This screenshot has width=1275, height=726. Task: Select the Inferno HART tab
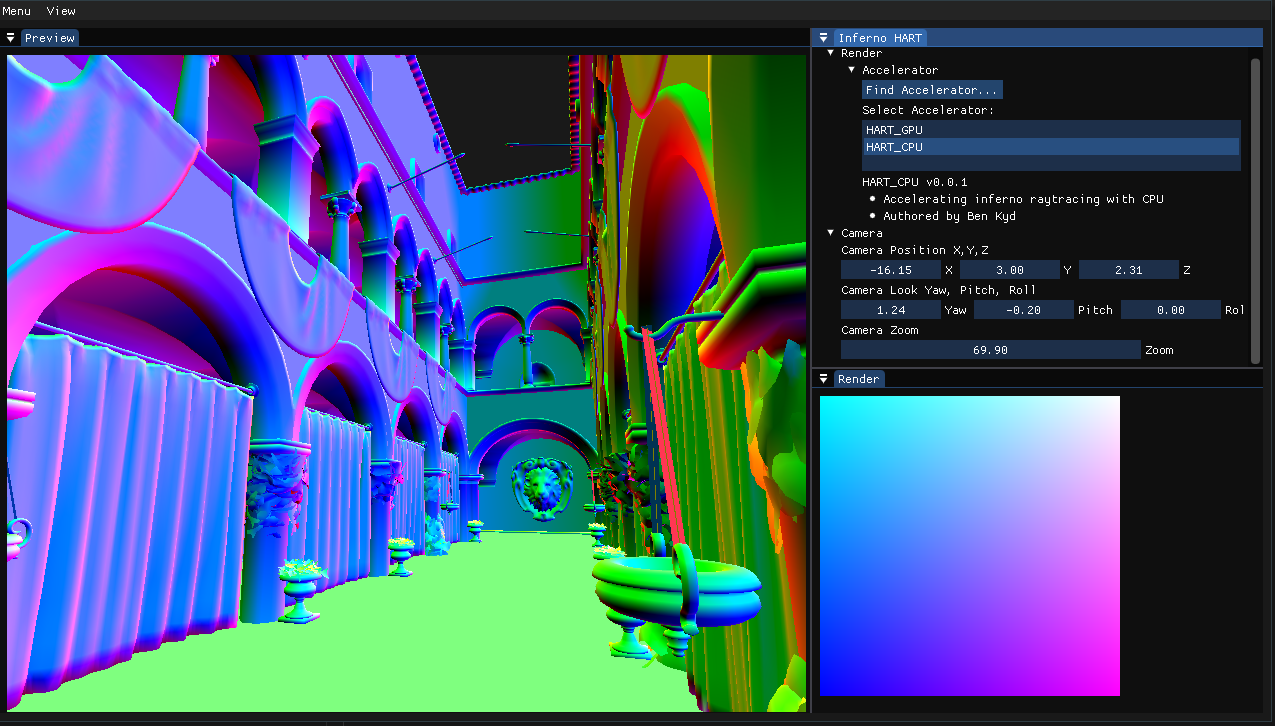pos(880,37)
